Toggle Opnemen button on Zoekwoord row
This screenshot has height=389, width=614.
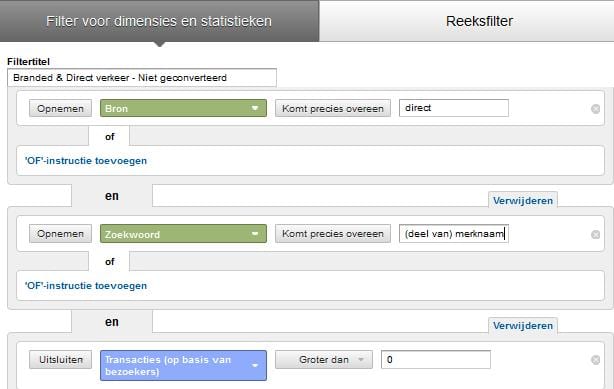pos(60,234)
